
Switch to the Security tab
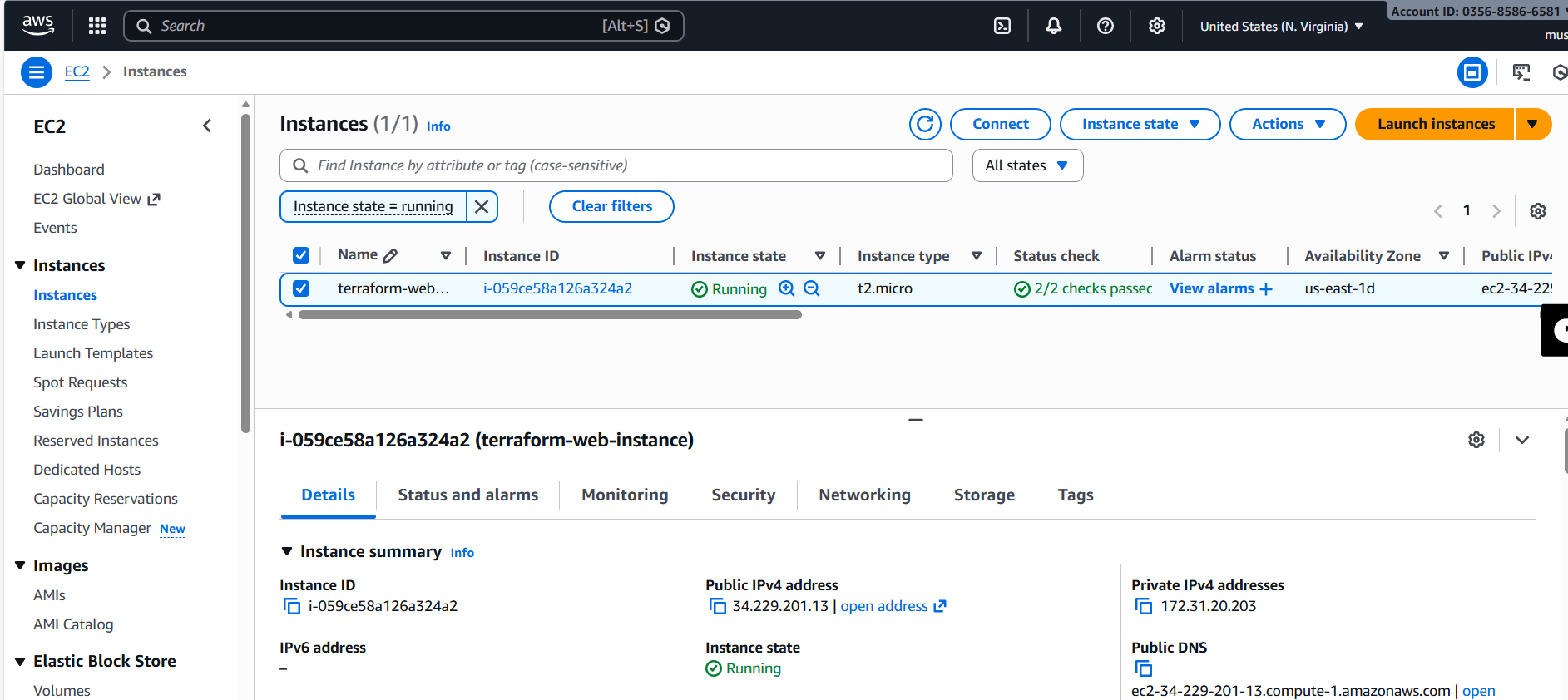[x=743, y=495]
